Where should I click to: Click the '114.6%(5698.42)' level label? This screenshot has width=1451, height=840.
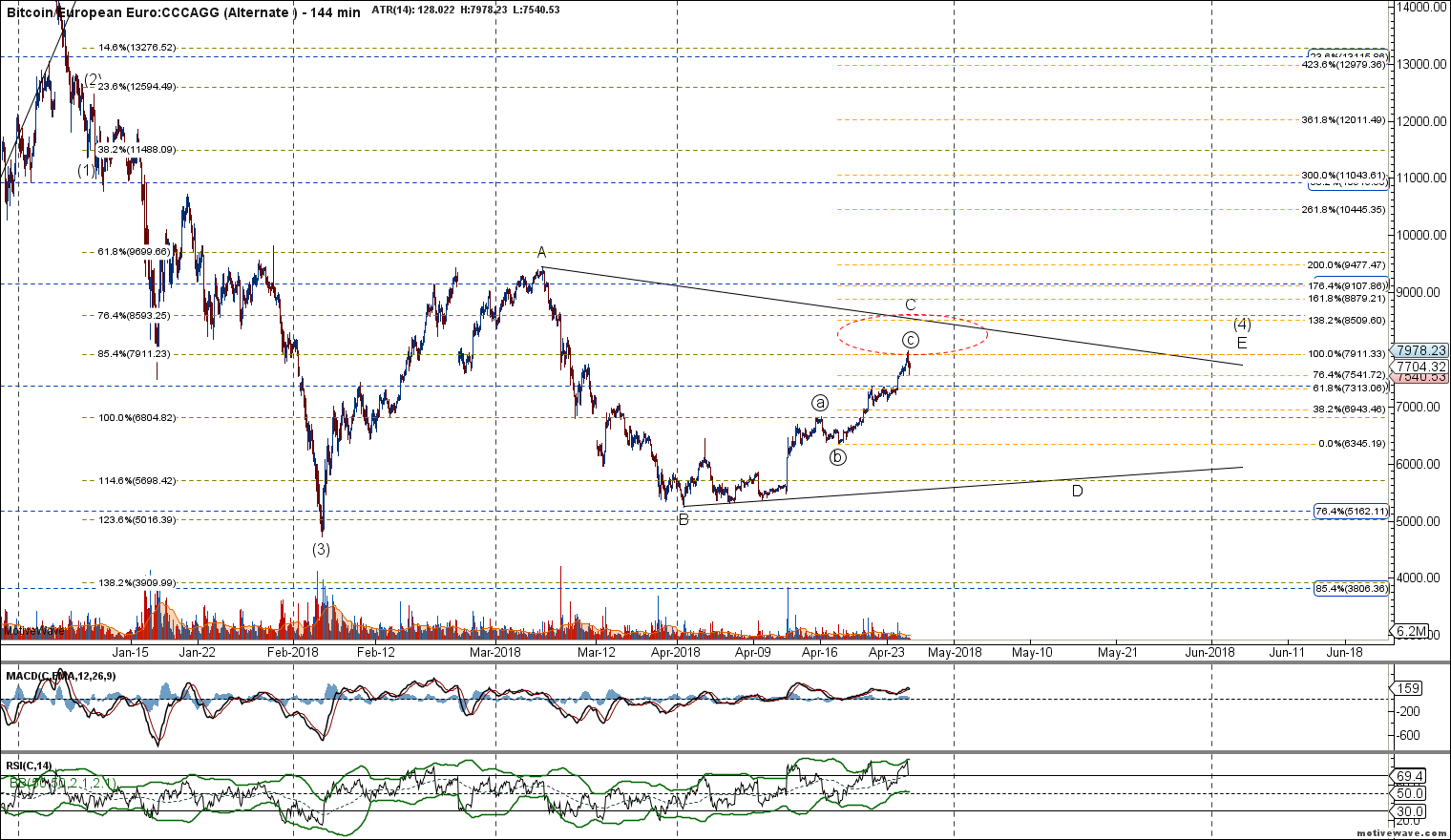(x=137, y=480)
